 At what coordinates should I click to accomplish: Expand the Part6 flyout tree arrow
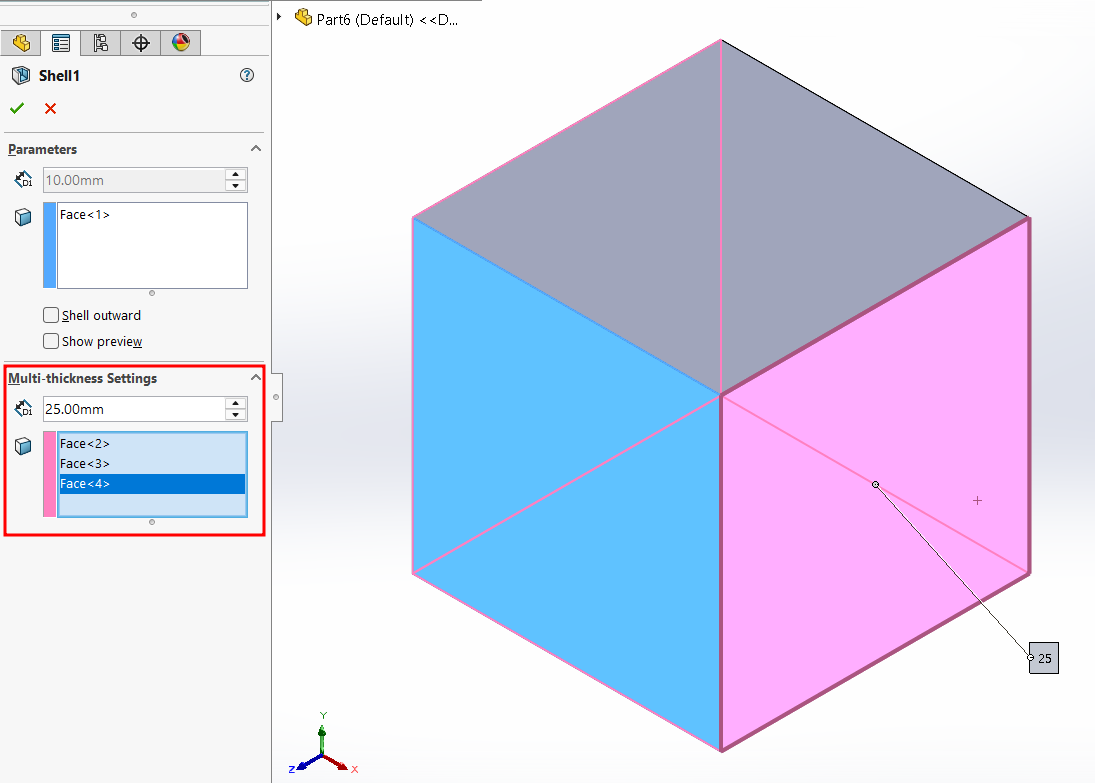point(279,18)
